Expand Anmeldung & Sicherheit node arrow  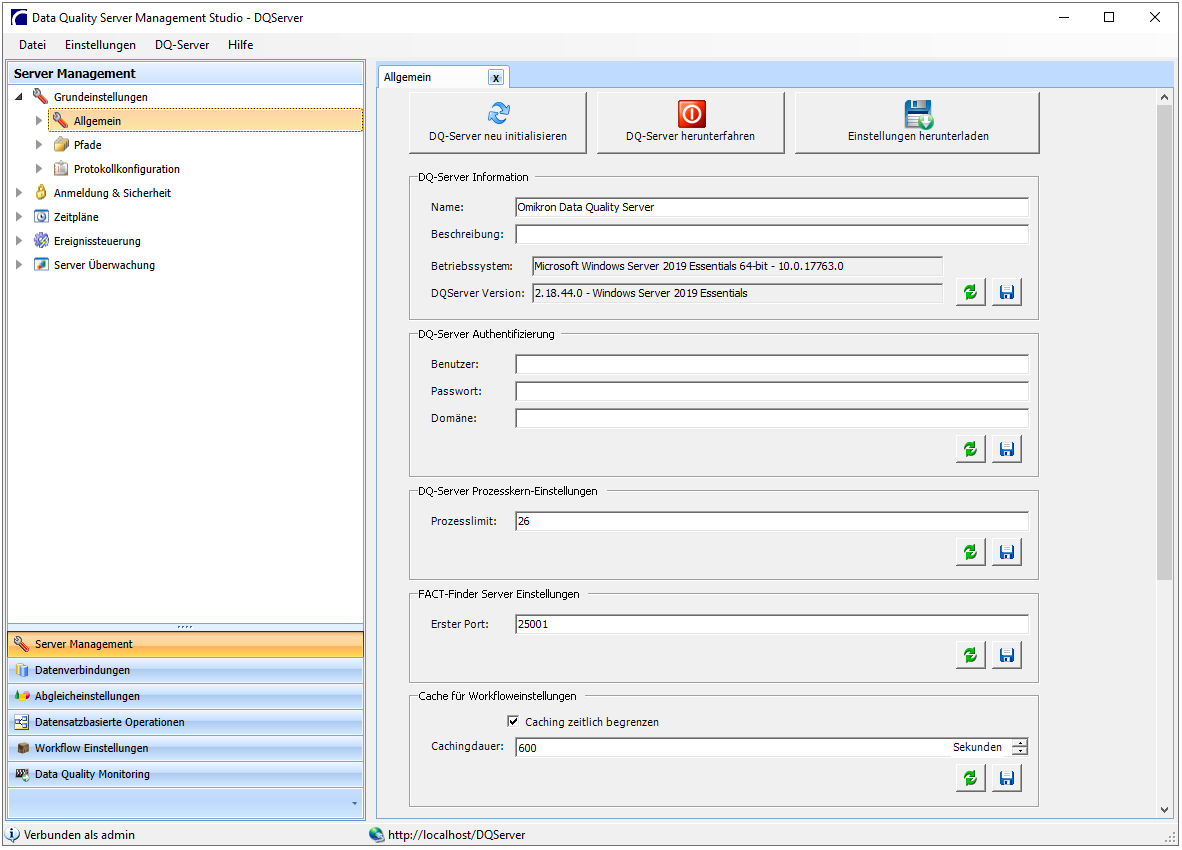pyautogui.click(x=19, y=193)
